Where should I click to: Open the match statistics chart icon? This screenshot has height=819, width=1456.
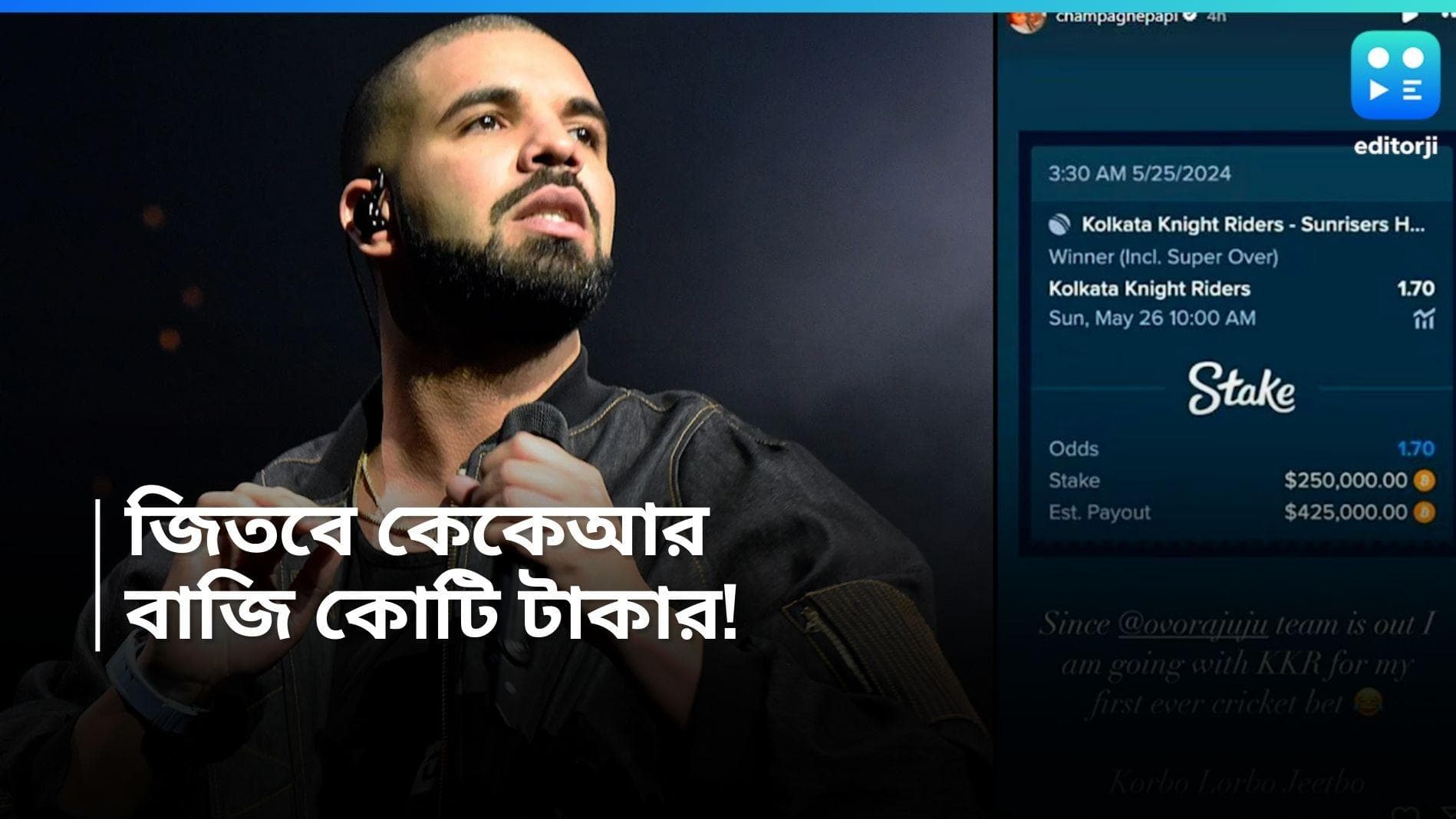1424,318
